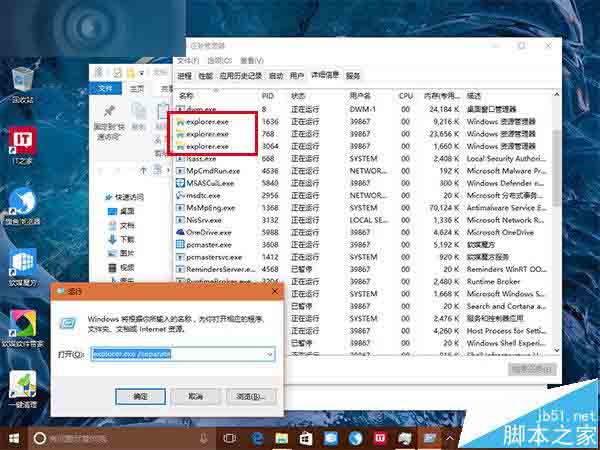Select explorer.exe with PID 3064
Viewport: 600px width, 450px height.
(361, 146)
